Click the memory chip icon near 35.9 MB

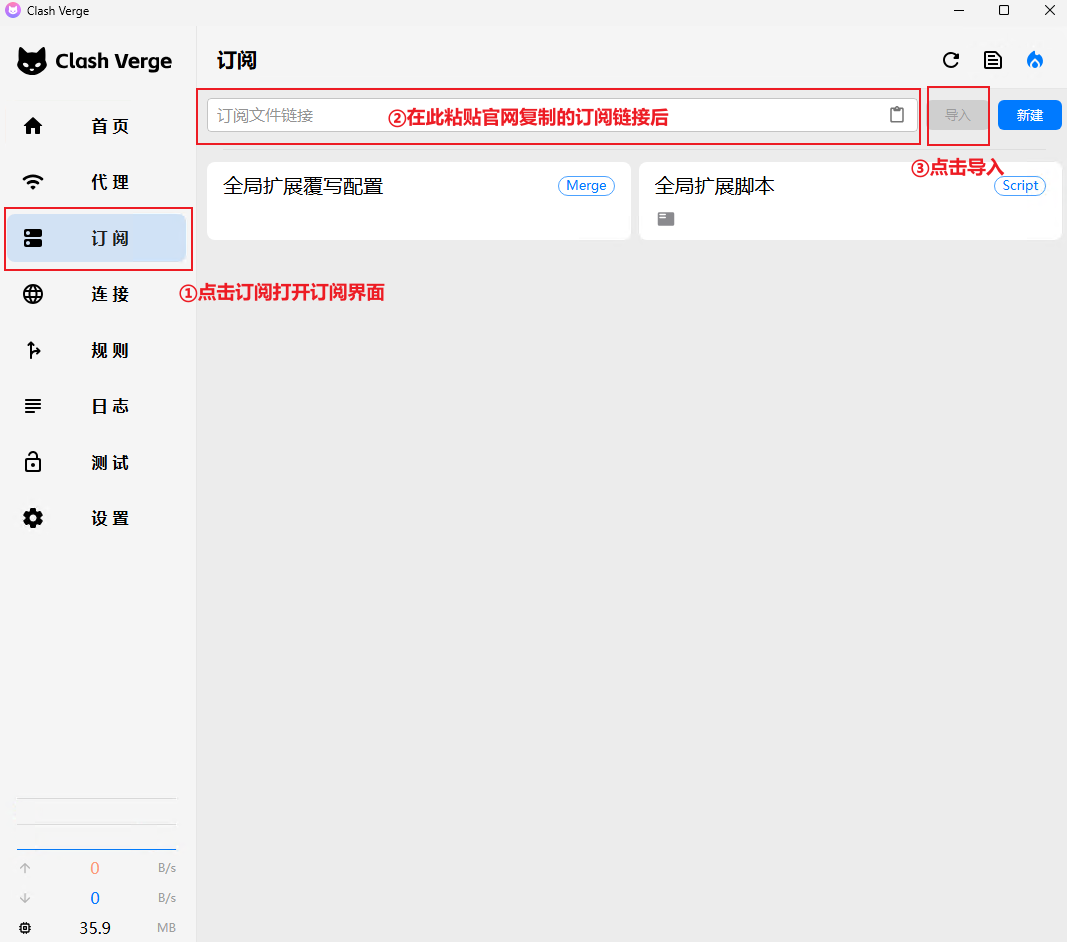point(25,928)
